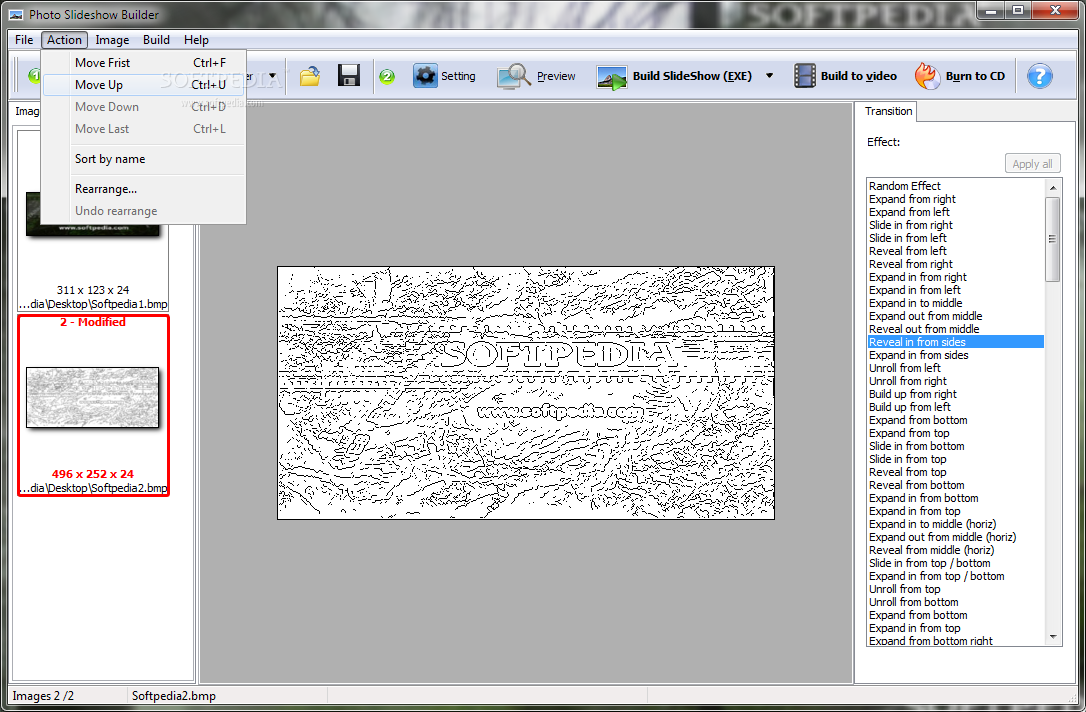
Task: Click the app icon in title bar
Action: click(x=16, y=15)
